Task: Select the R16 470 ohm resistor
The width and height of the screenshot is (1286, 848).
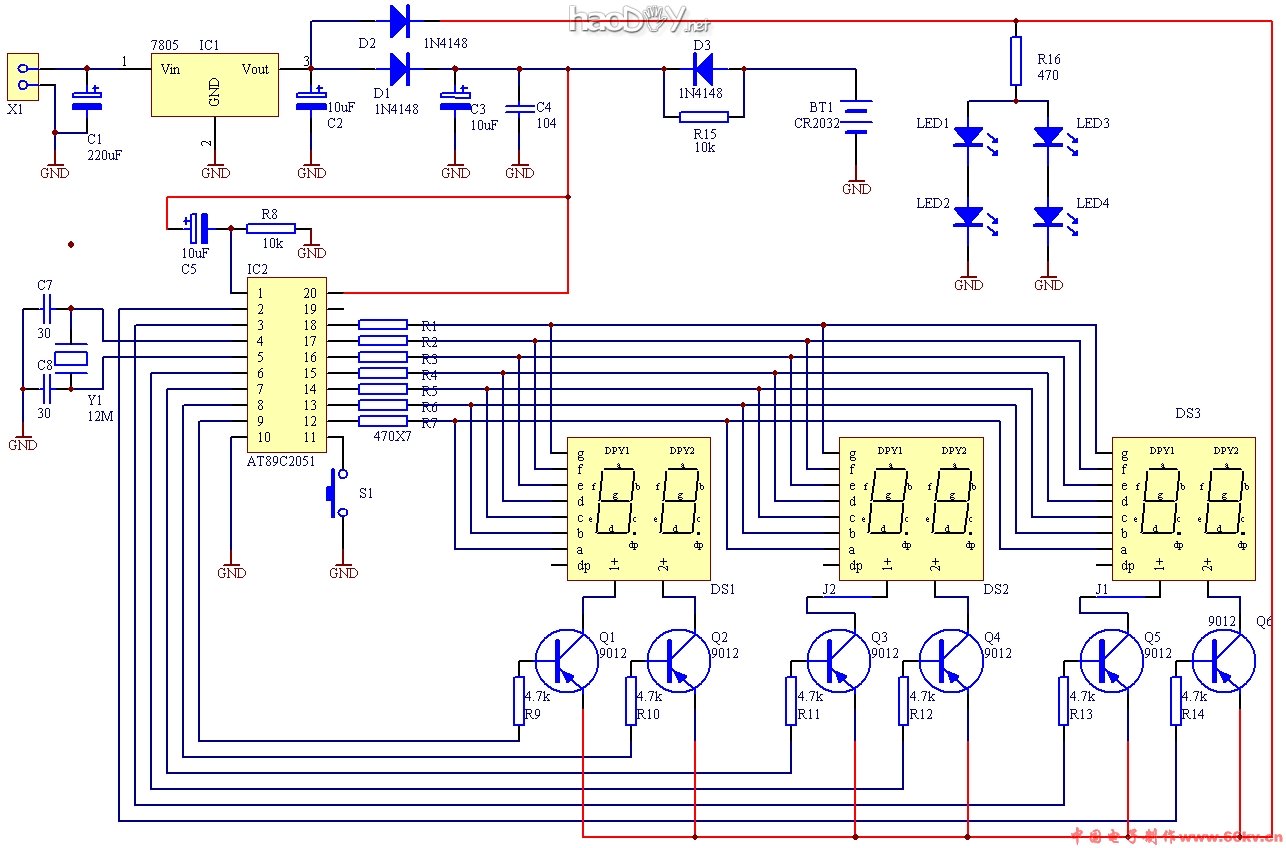Action: pos(1016,61)
